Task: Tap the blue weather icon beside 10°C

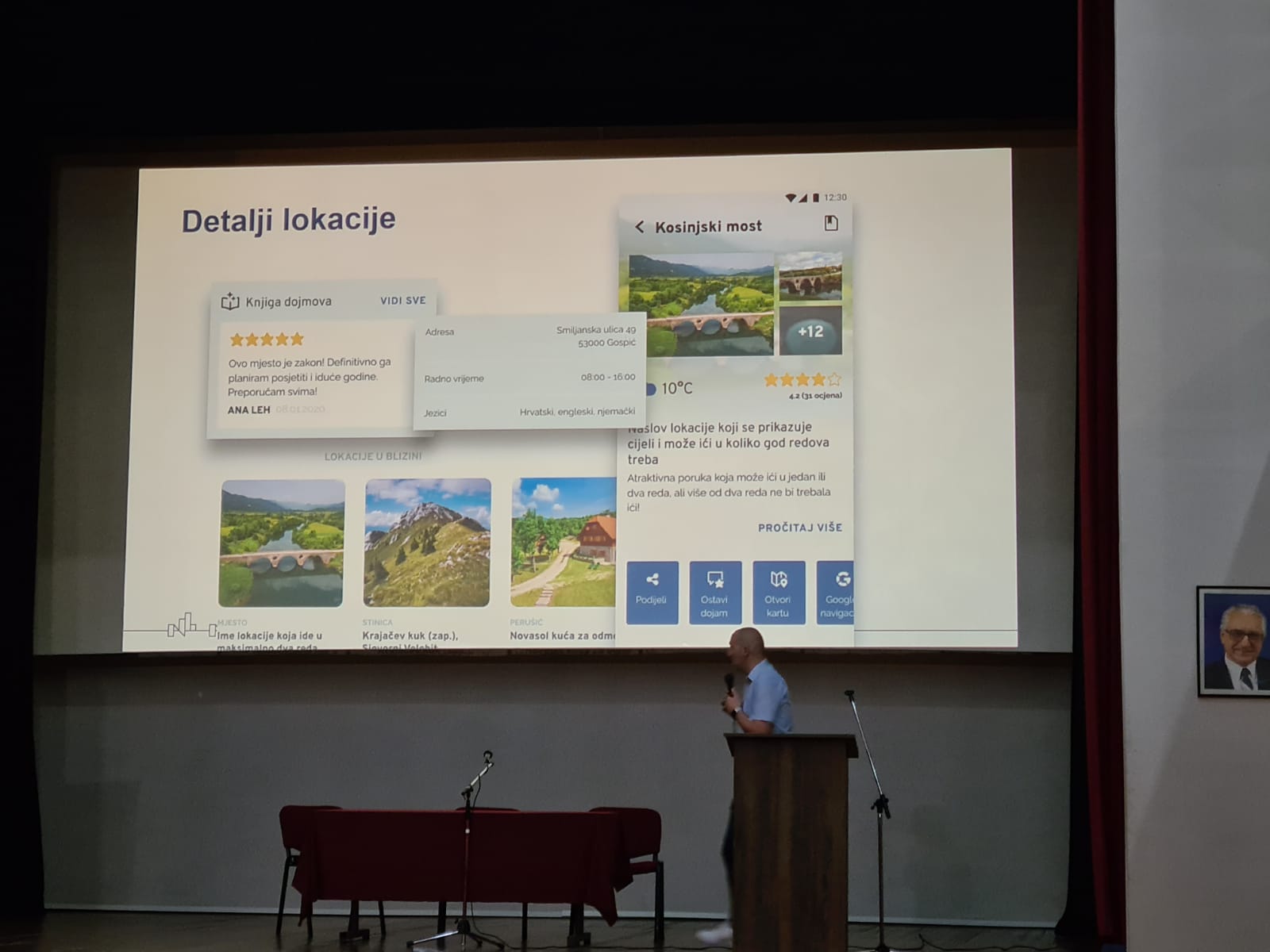Action: coord(650,389)
